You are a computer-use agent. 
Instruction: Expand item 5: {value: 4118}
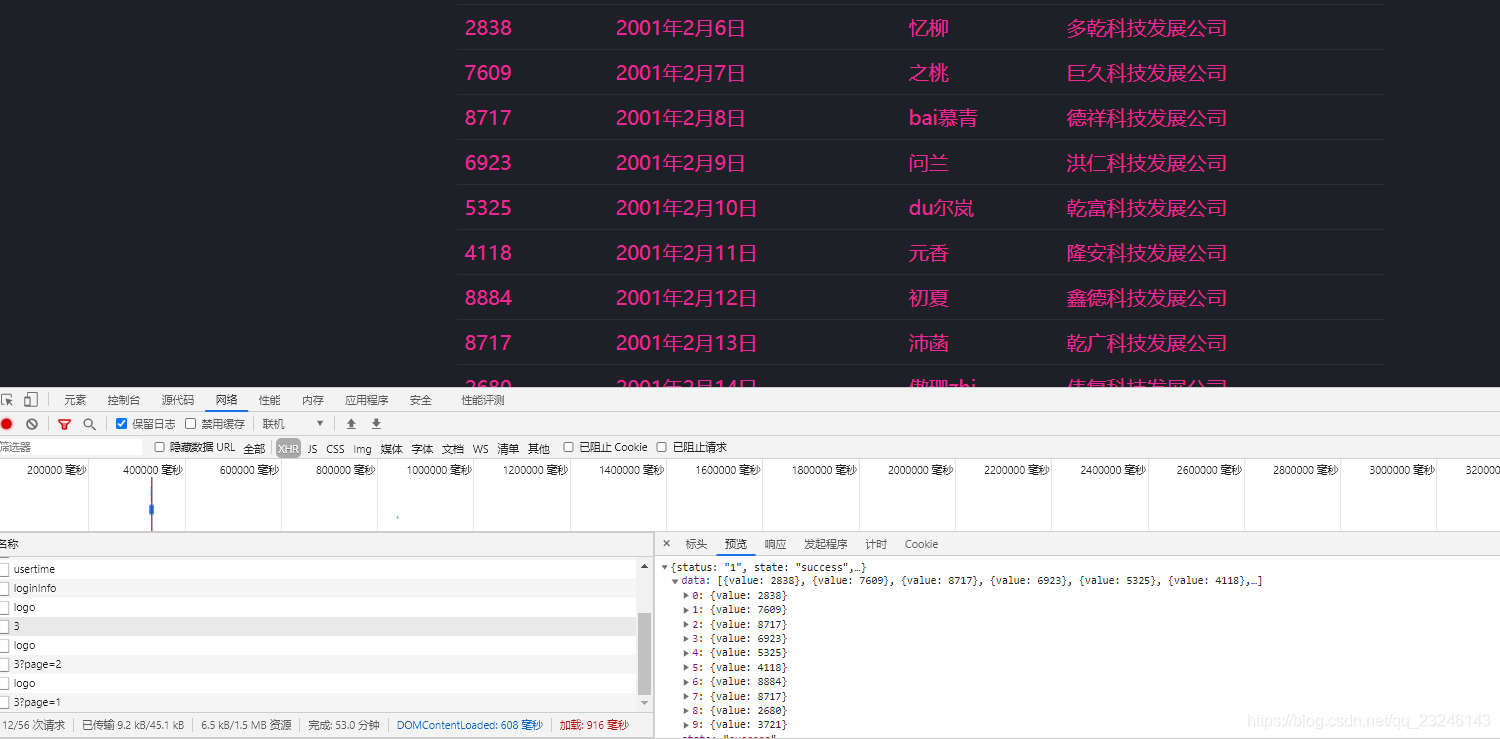(x=686, y=667)
